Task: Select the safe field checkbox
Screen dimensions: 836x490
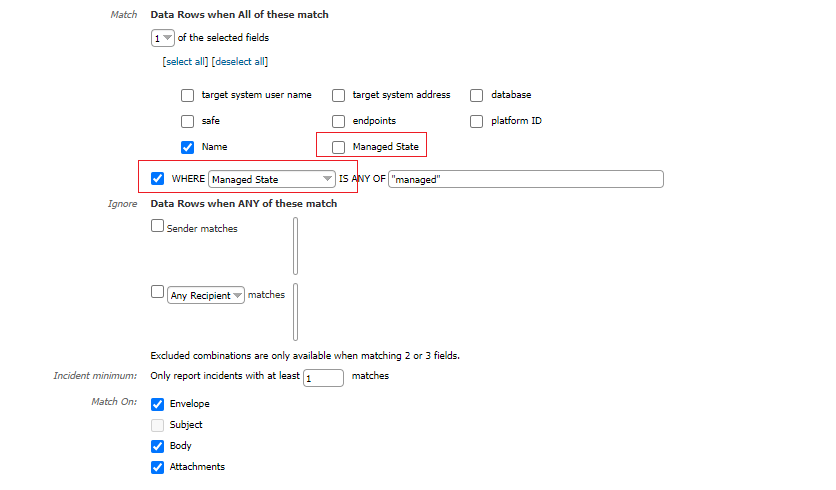Action: point(187,122)
